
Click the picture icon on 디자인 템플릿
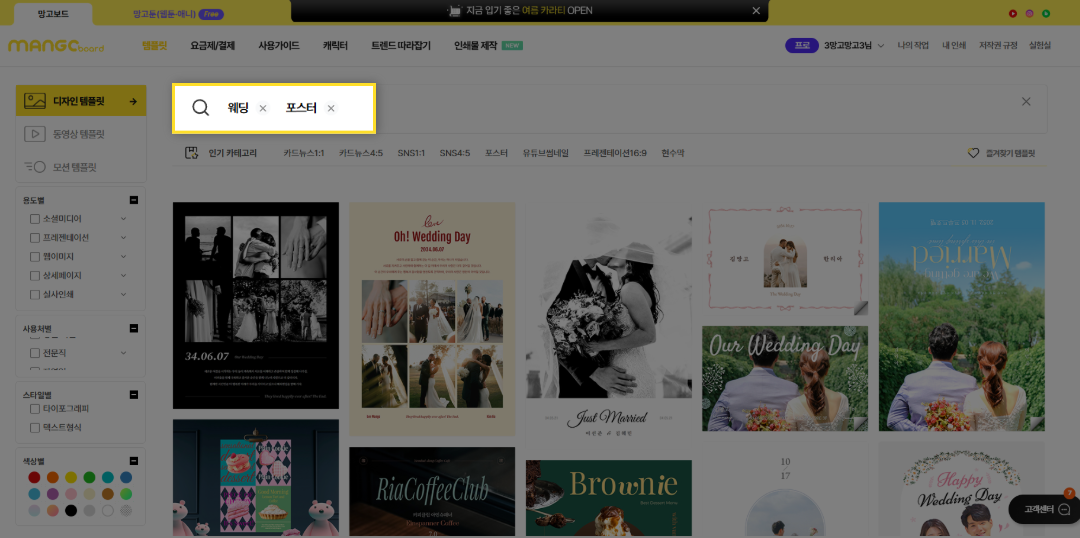coord(34,101)
